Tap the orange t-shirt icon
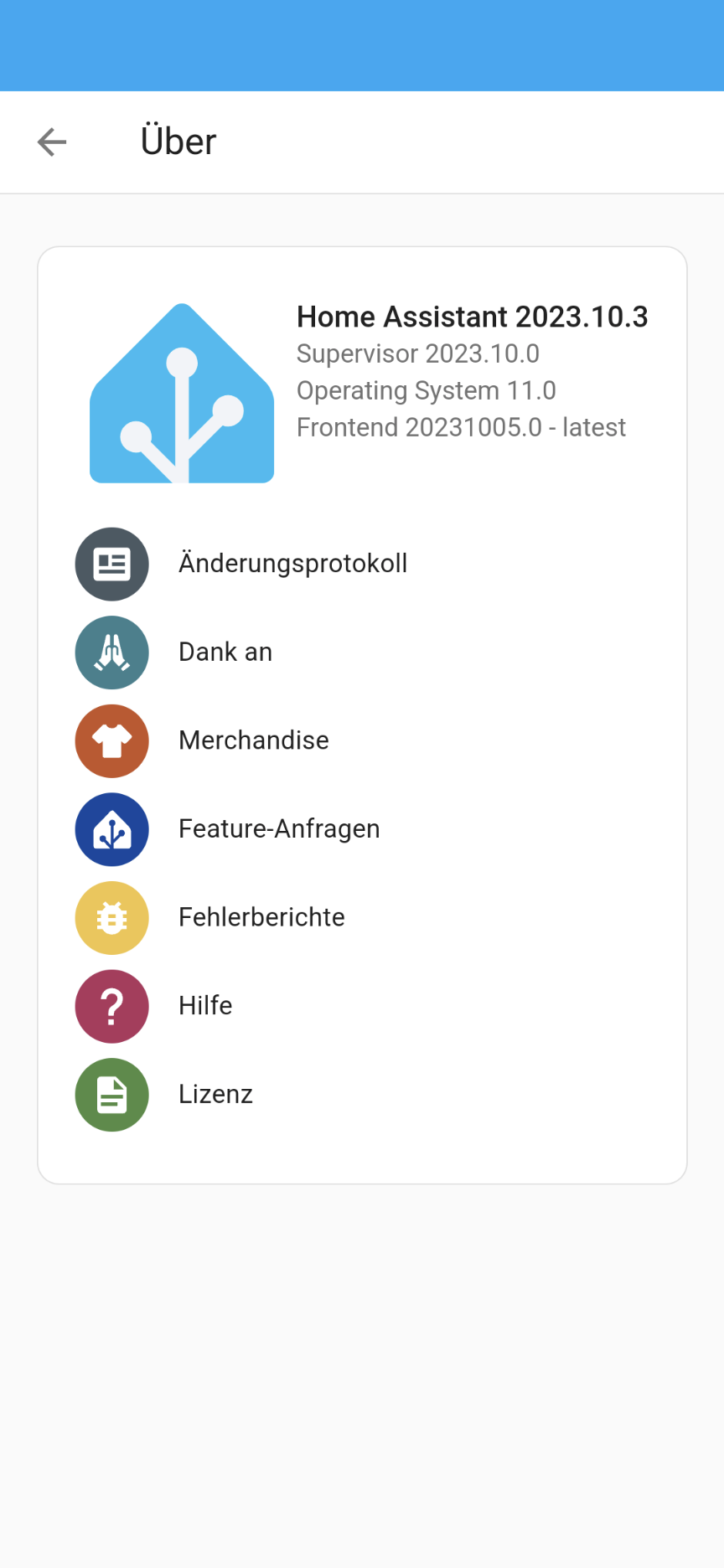Viewport: 724px width, 1568px height. pos(112,741)
